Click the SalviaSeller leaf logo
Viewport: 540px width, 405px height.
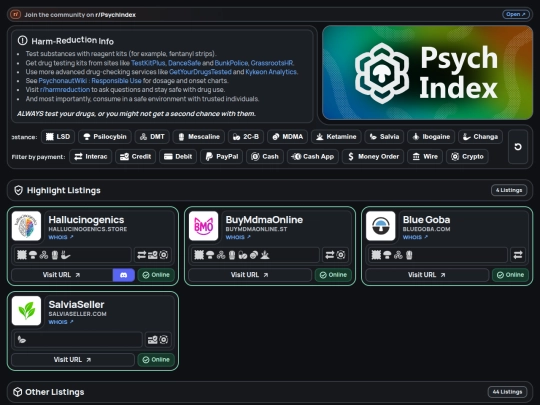[x=26, y=311]
